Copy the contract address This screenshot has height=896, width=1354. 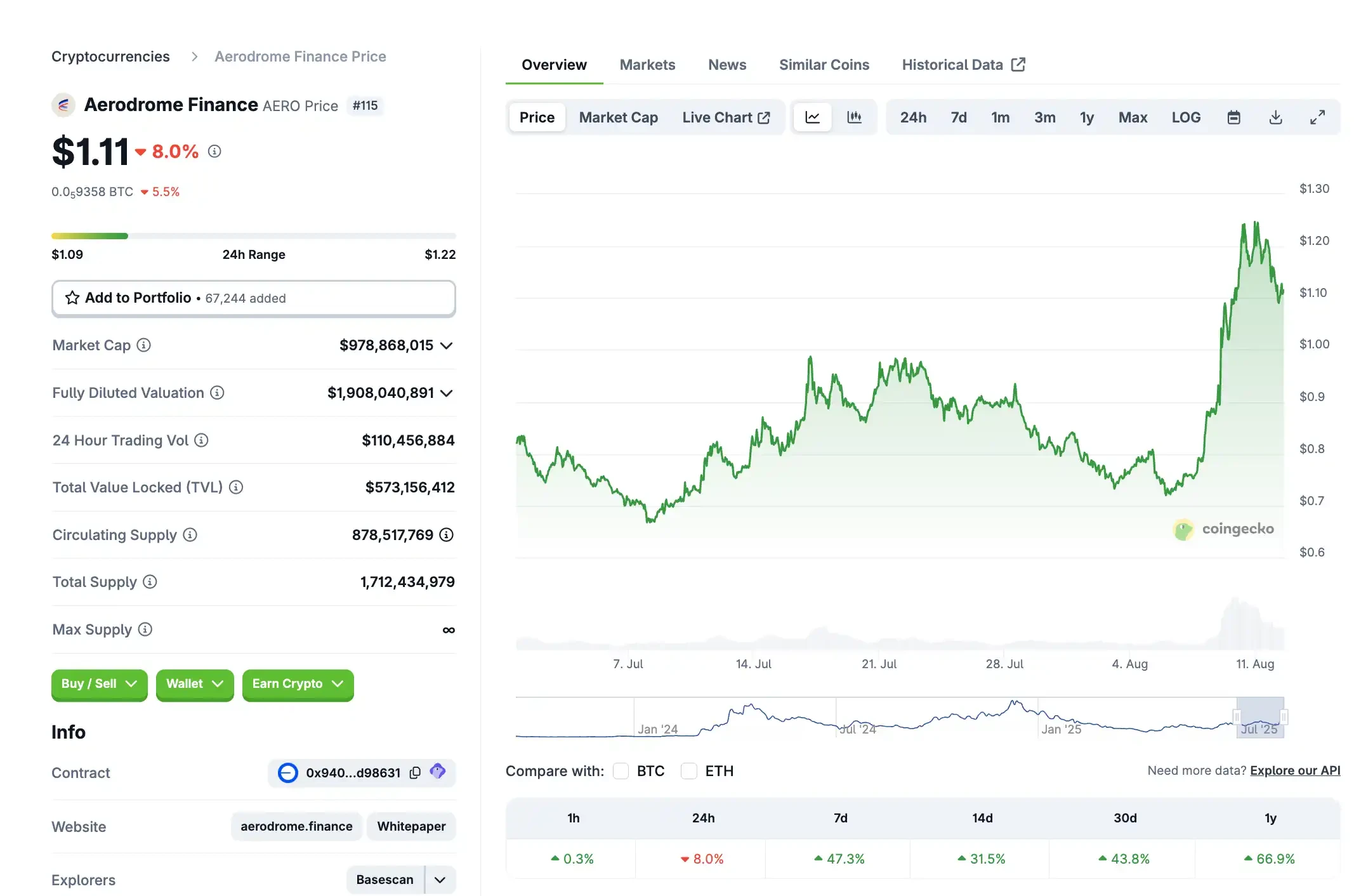click(x=415, y=773)
